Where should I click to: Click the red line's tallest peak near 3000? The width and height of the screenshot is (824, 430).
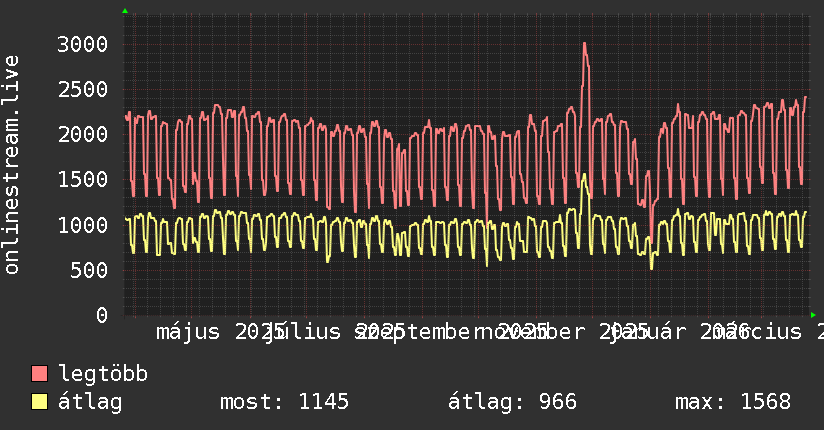click(584, 44)
